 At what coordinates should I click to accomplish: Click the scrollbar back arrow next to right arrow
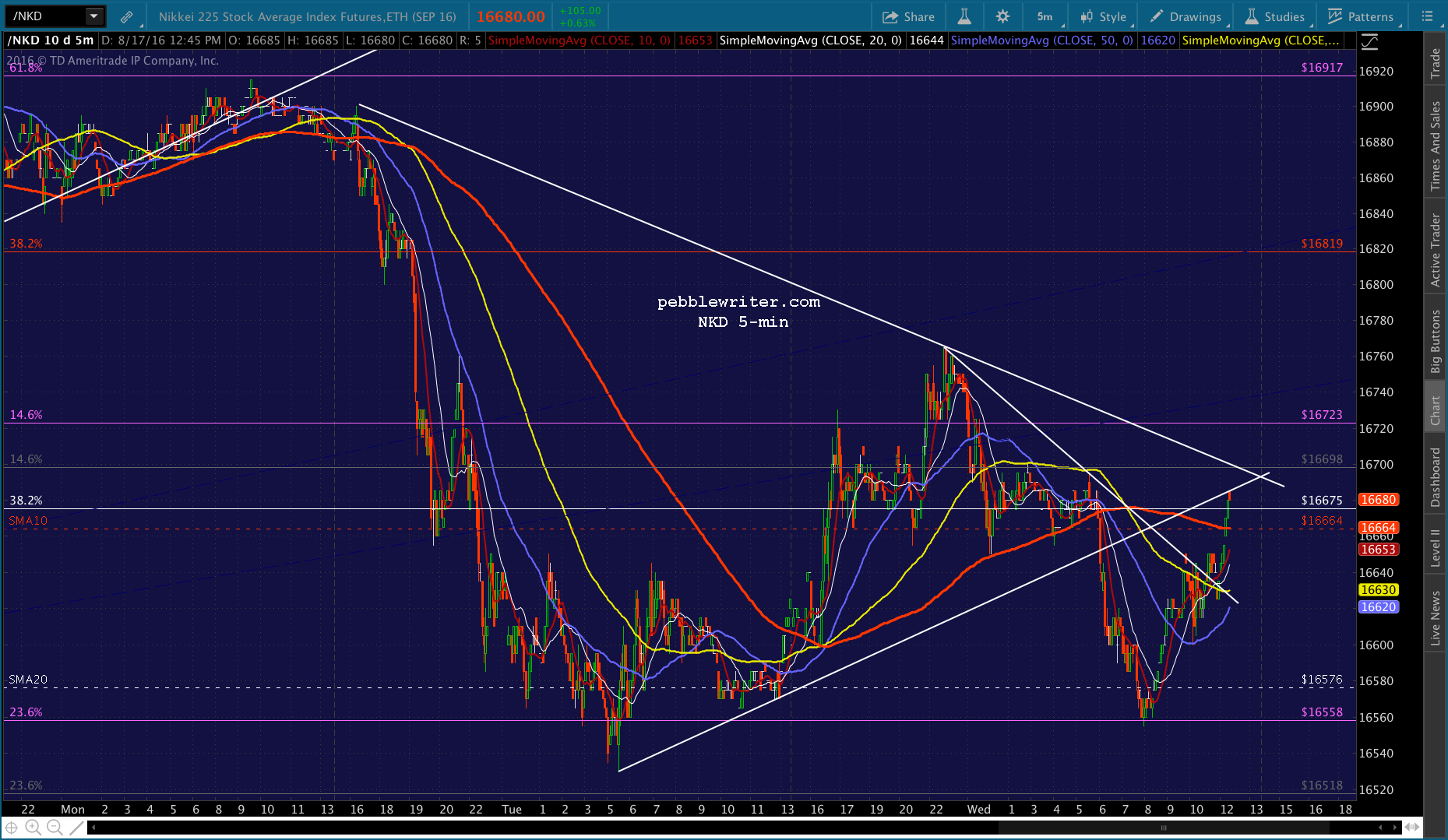1380,828
